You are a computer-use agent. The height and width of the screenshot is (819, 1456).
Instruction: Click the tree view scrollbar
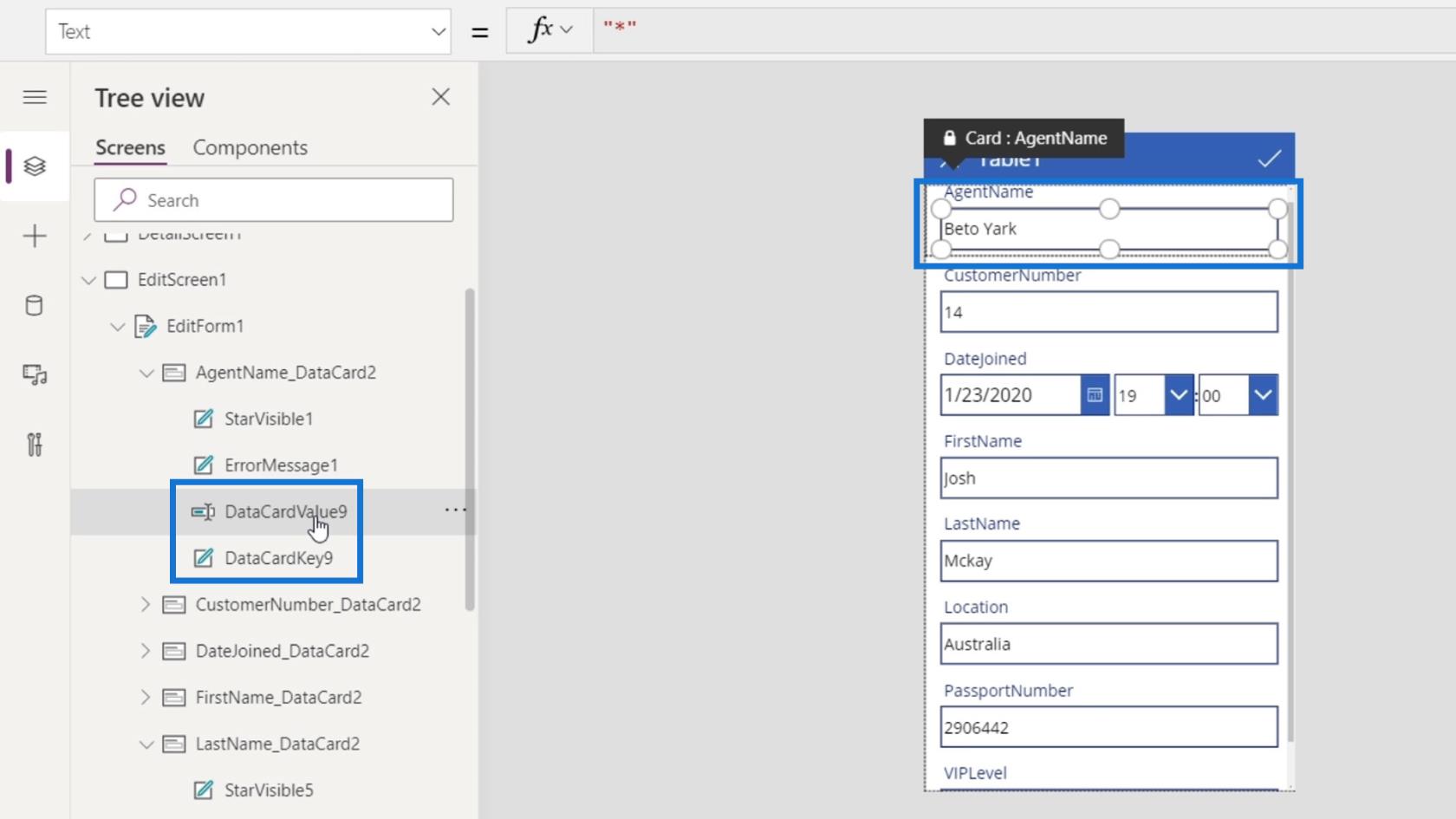pos(470,450)
